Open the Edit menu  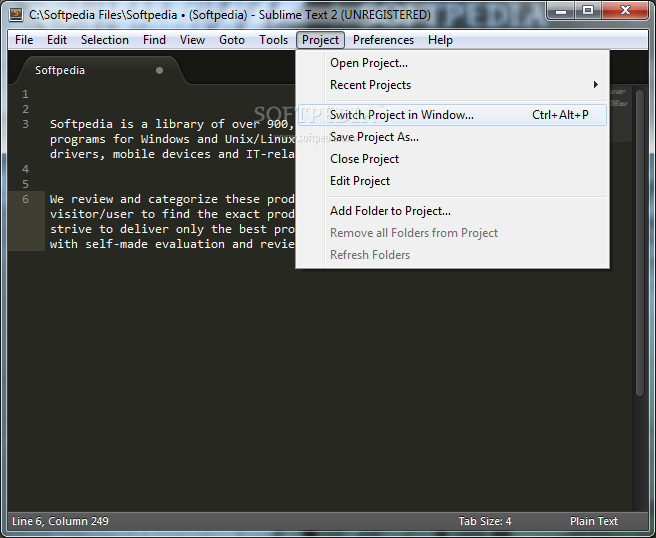[57, 40]
